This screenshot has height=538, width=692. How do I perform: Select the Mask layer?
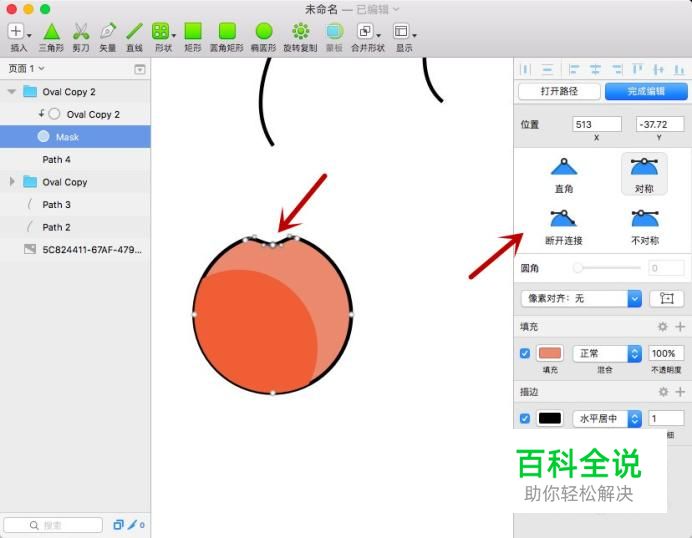[75, 137]
